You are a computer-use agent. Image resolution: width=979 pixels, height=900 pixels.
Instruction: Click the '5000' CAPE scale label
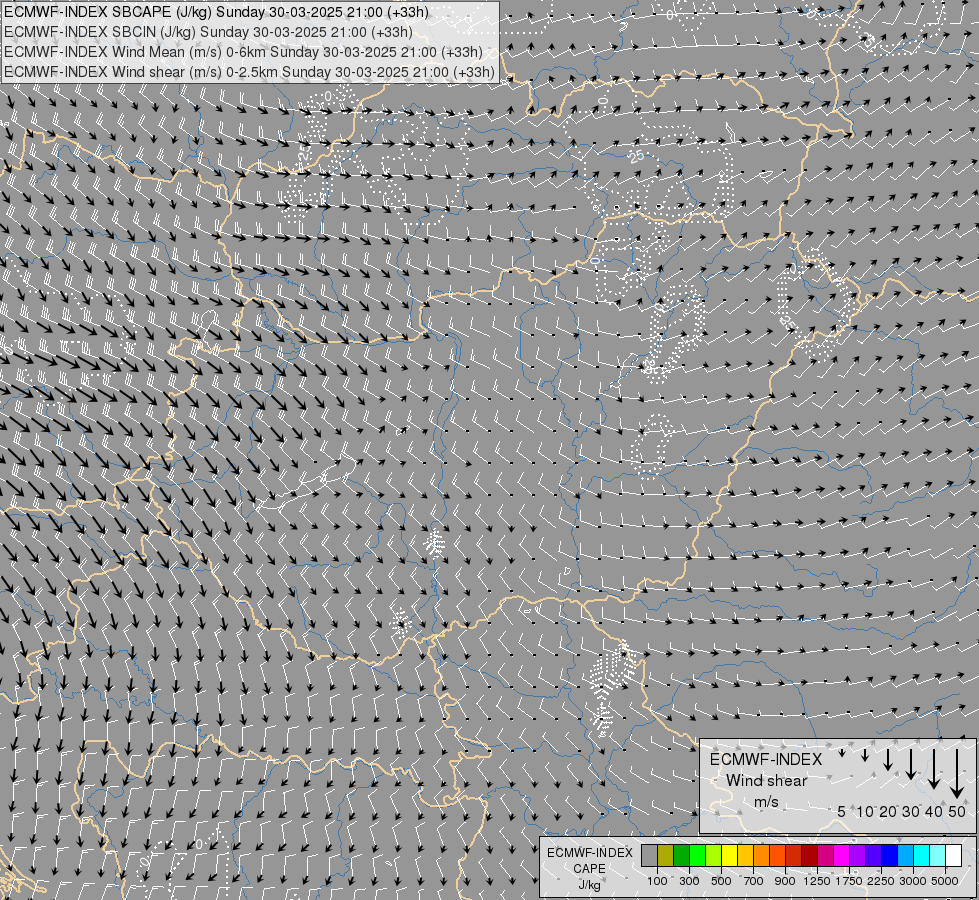(945, 881)
